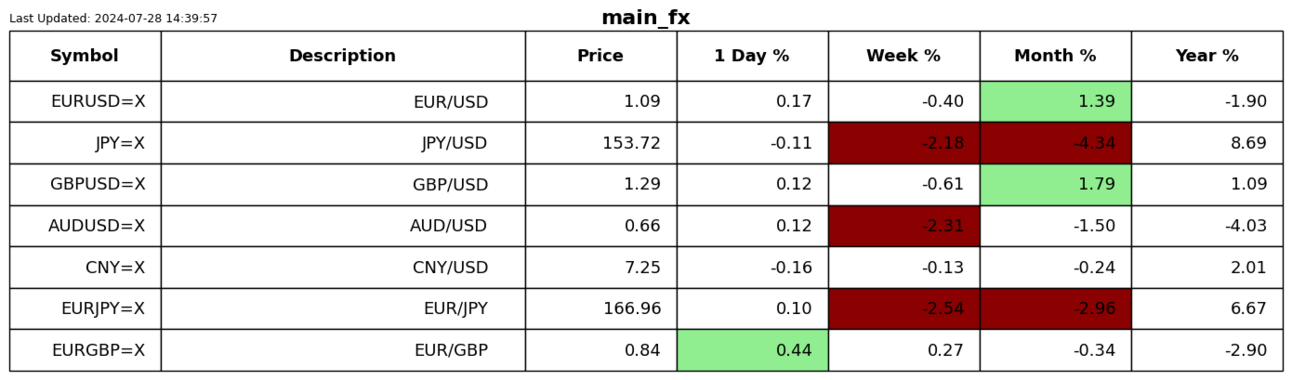Screen dimensions: 1292x380
Task: Select the CNY/USD description cell
Action: point(343,268)
